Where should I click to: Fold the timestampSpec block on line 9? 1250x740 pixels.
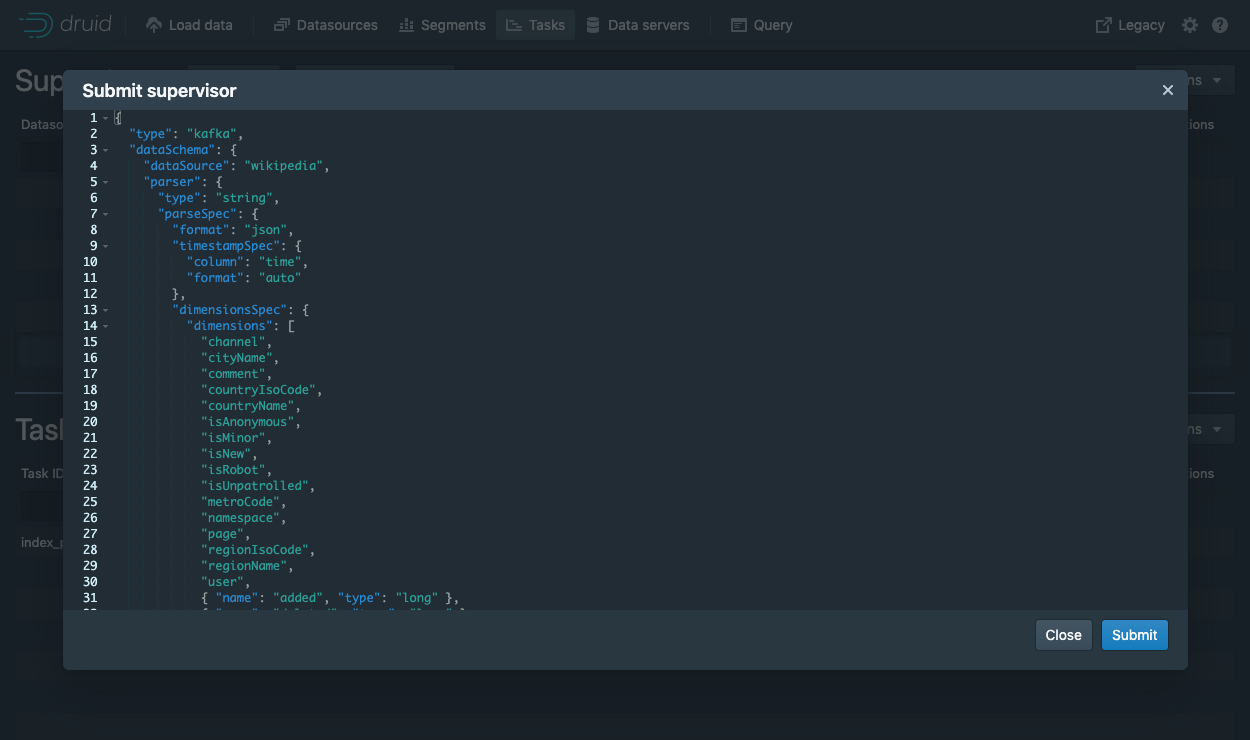tap(106, 246)
